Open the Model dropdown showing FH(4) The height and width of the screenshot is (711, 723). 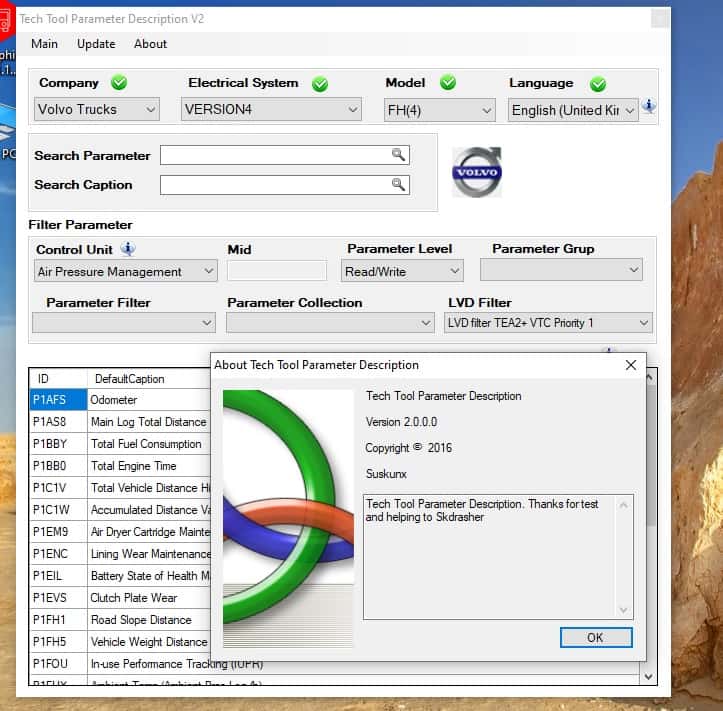coord(439,110)
